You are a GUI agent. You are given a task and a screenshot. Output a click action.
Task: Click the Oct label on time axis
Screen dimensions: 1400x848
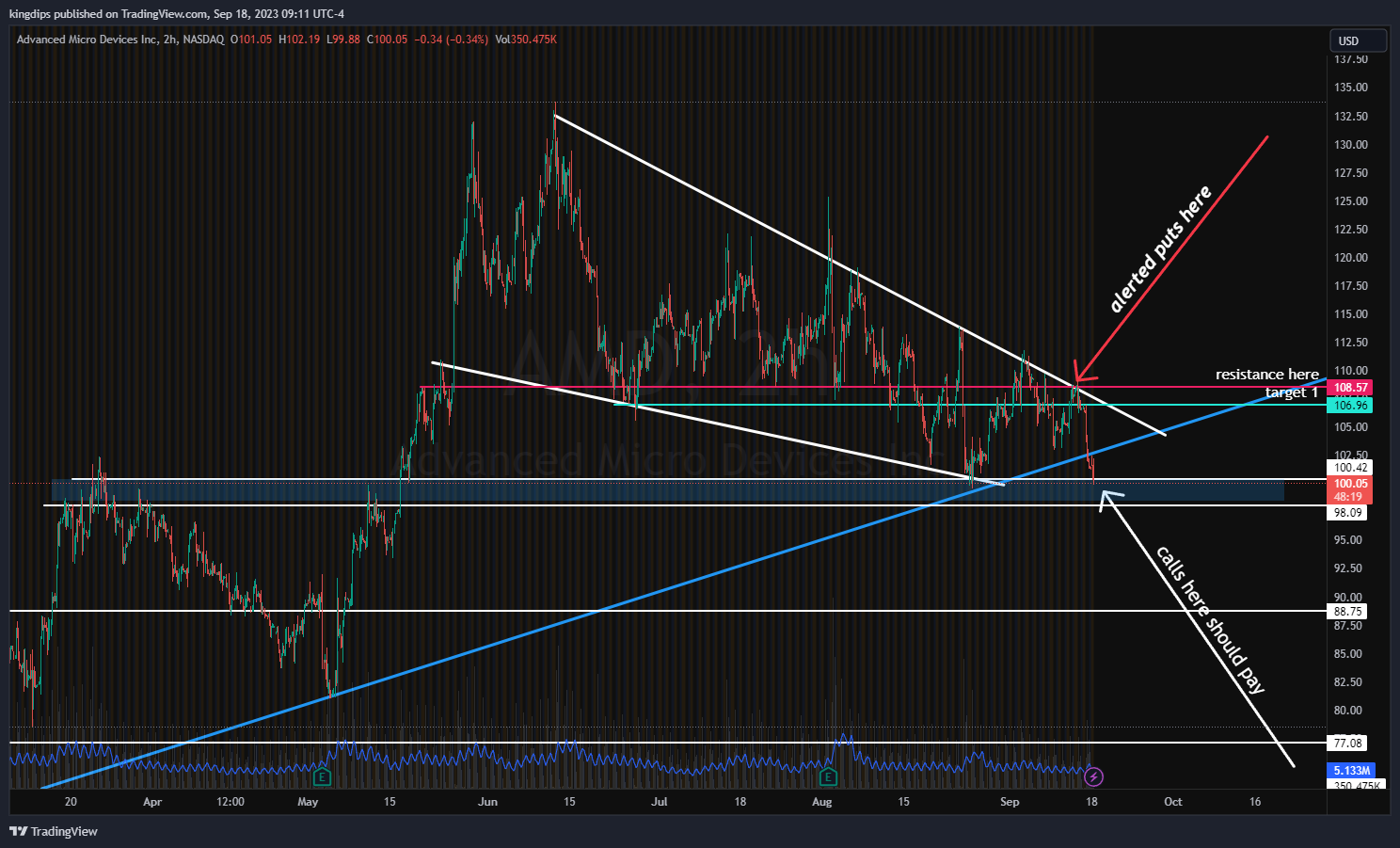point(1173,802)
